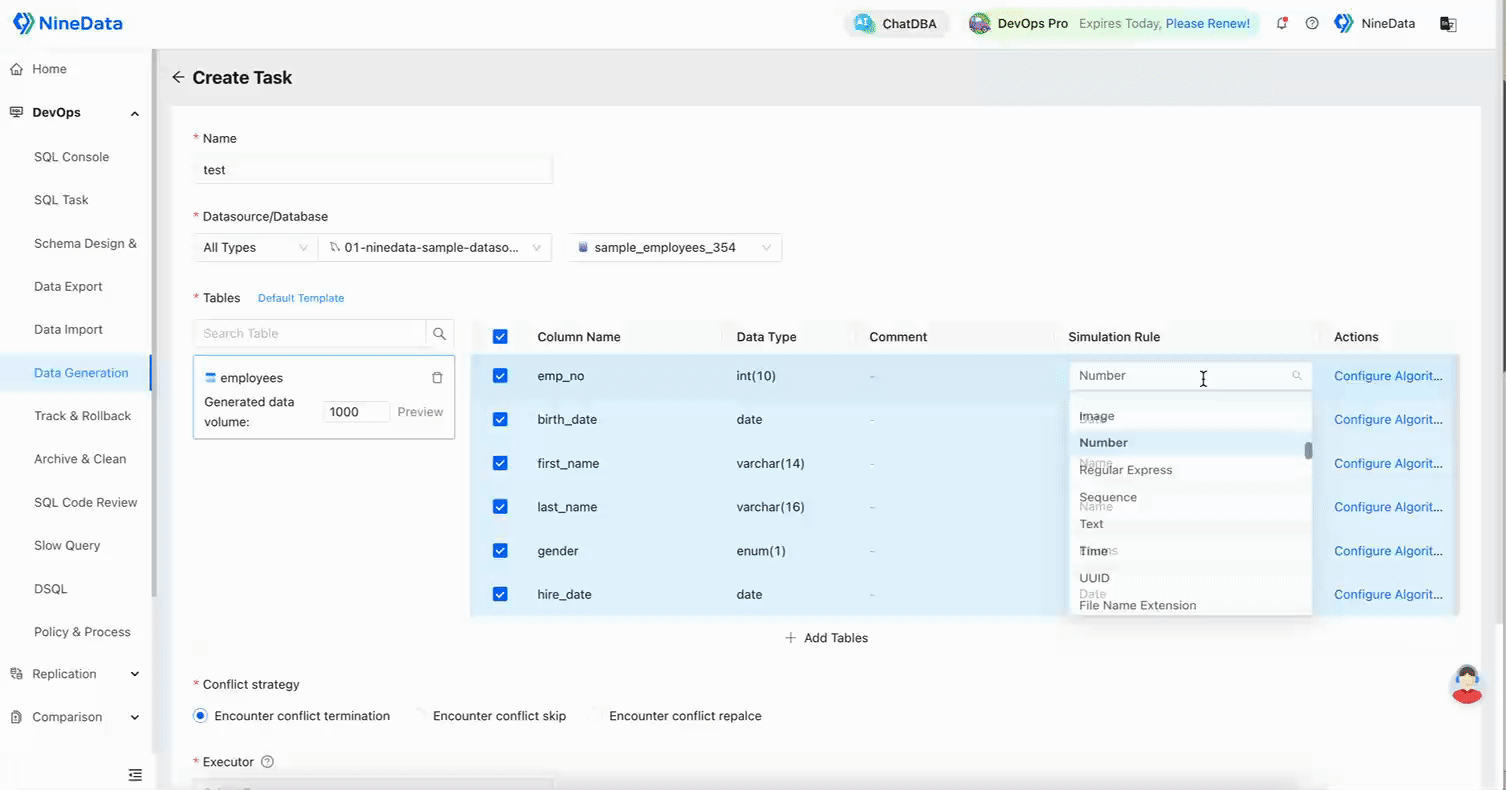Delete the employees table with trash icon

click(437, 378)
